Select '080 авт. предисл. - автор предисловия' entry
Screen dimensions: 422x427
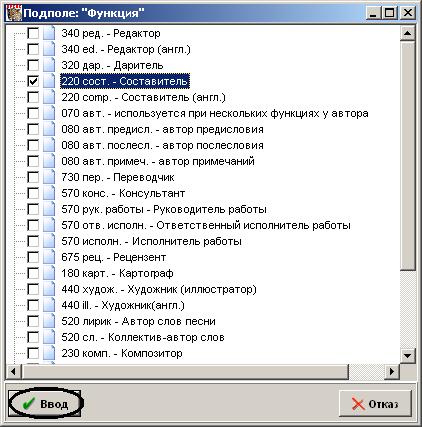(x=162, y=129)
